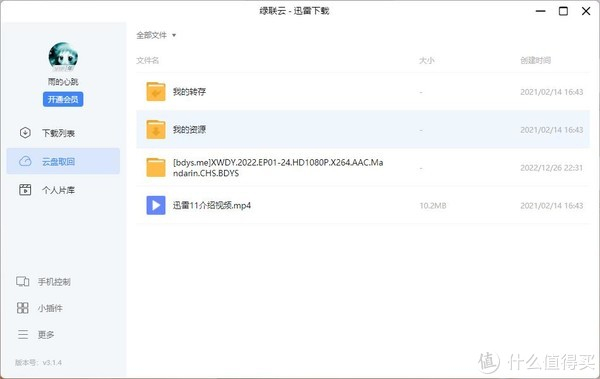The height and width of the screenshot is (379, 600).
Task: Open the 个人片库 film library icon
Action: click(x=25, y=190)
